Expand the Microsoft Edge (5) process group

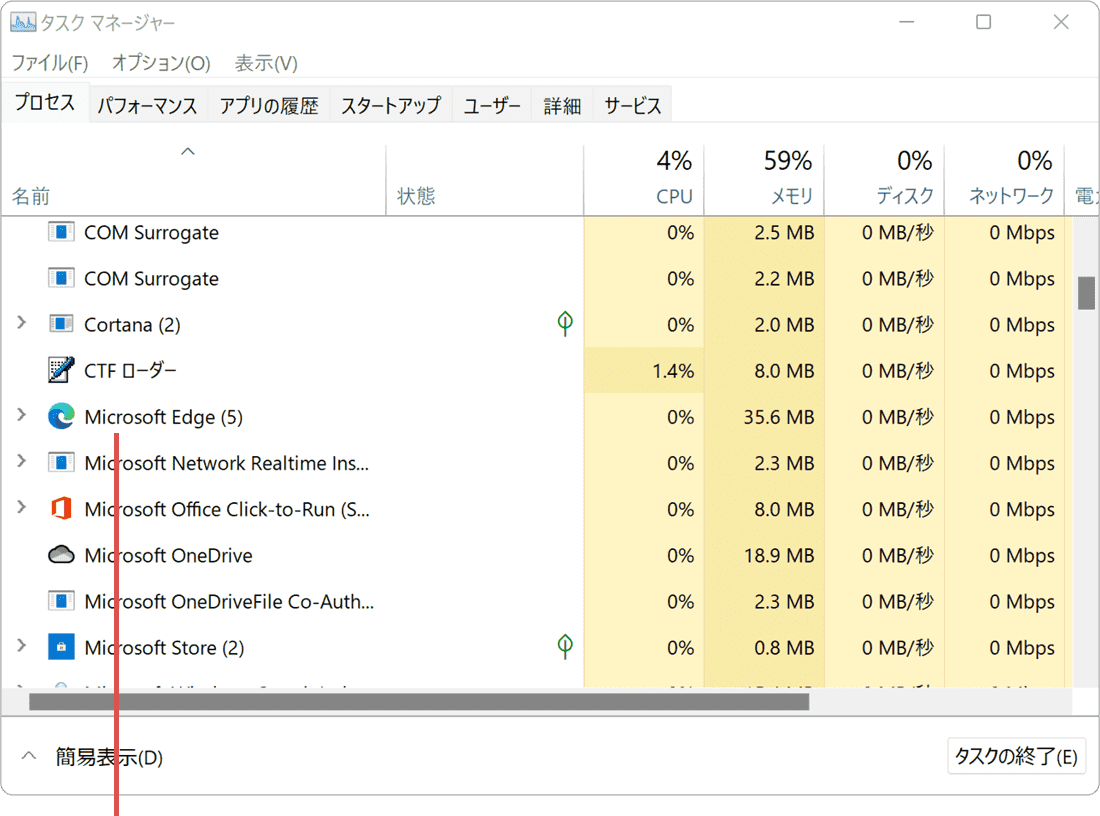(x=22, y=416)
